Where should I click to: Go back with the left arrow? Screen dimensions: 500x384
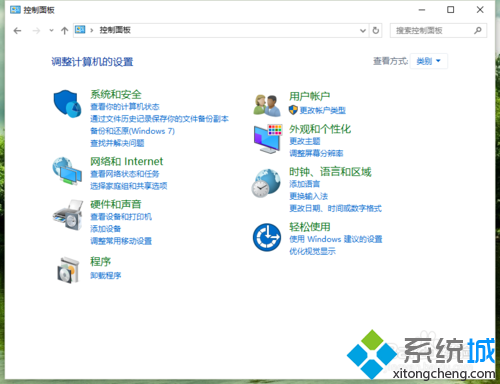coord(17,31)
